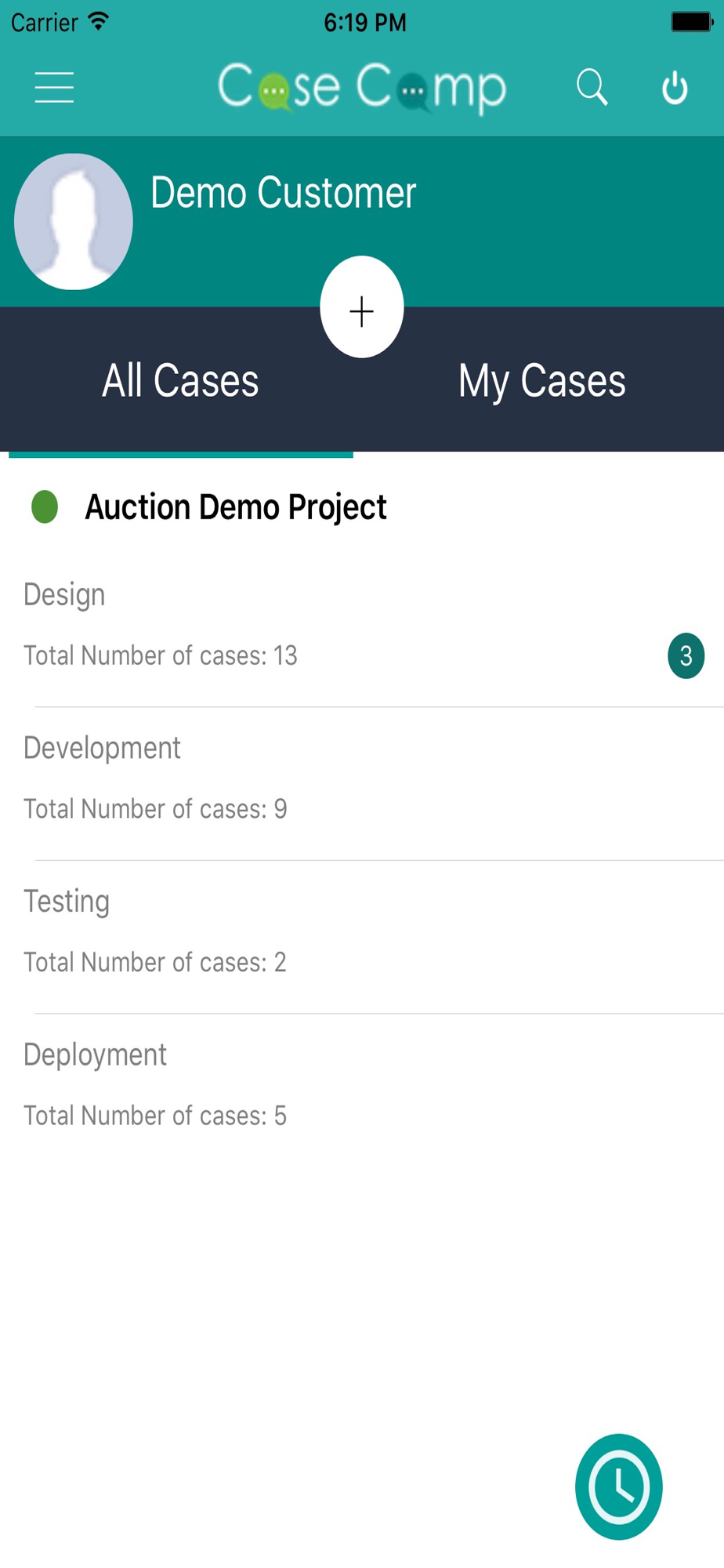This screenshot has height=1568, width=724.
Task: Tap the battery indicator in status bar
Action: click(x=692, y=22)
